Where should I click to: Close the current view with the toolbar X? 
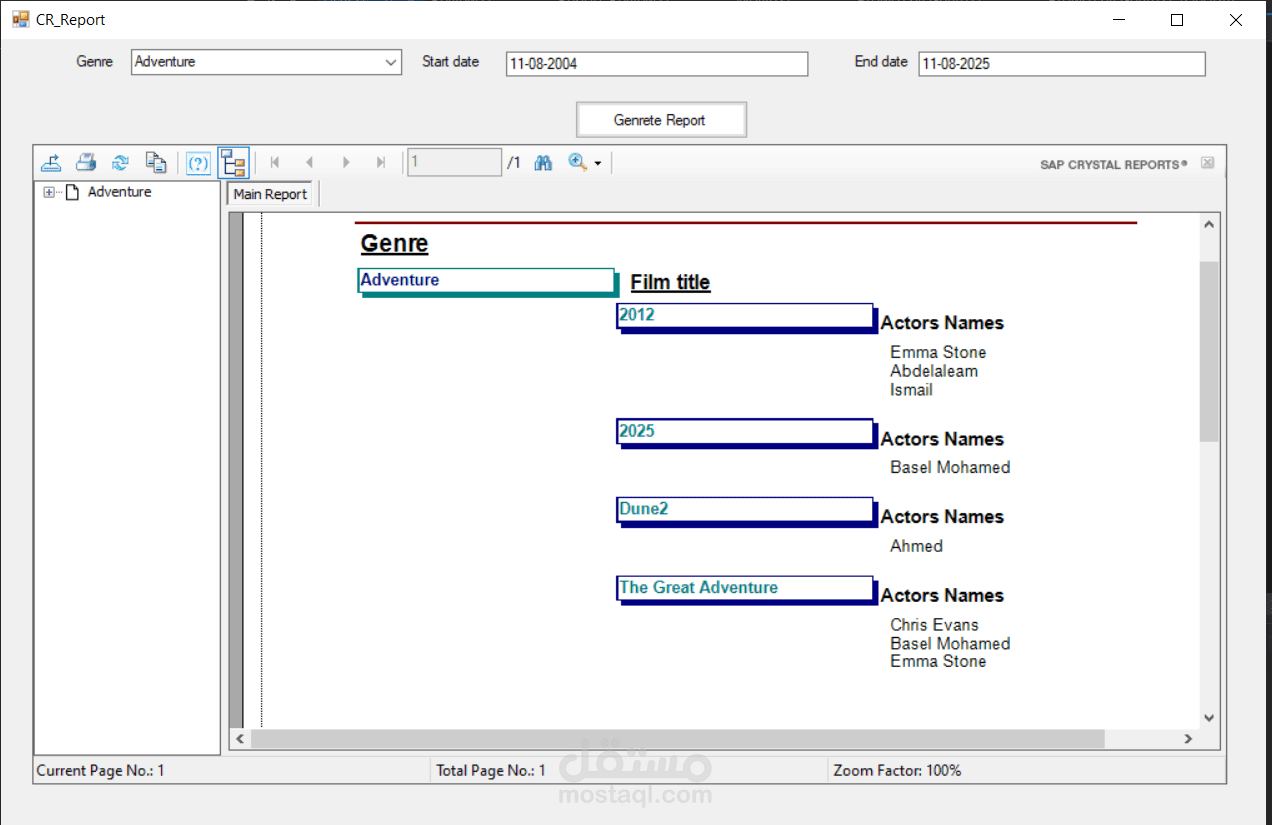[x=1207, y=163]
